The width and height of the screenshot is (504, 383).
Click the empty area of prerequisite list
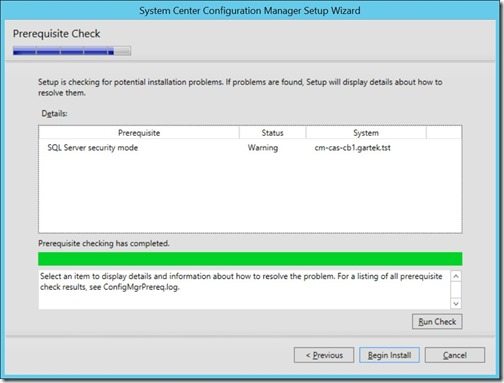(x=250, y=193)
